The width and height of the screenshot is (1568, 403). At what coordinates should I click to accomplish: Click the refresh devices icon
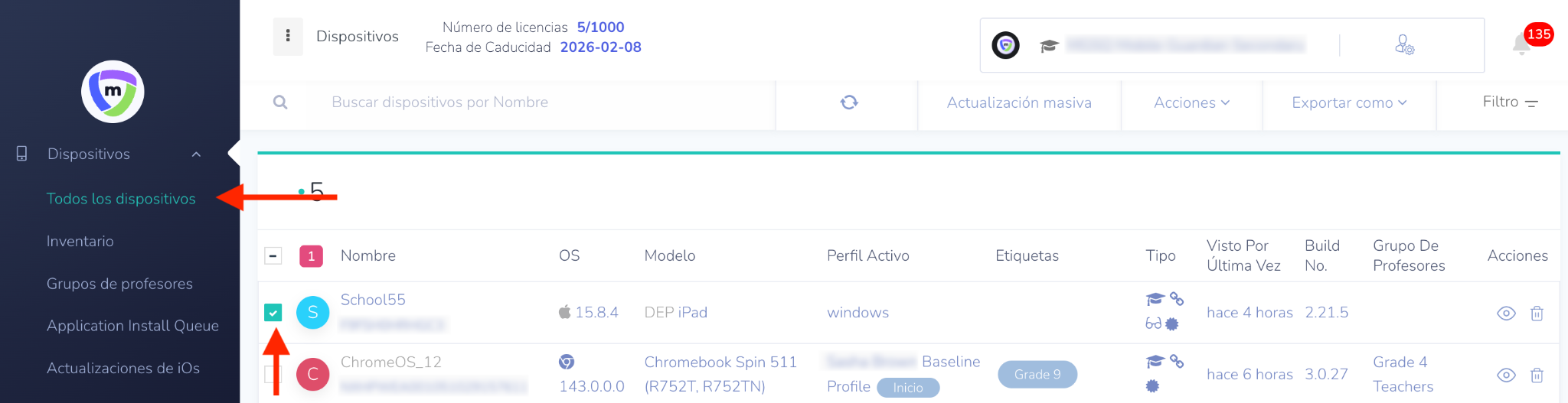[848, 102]
